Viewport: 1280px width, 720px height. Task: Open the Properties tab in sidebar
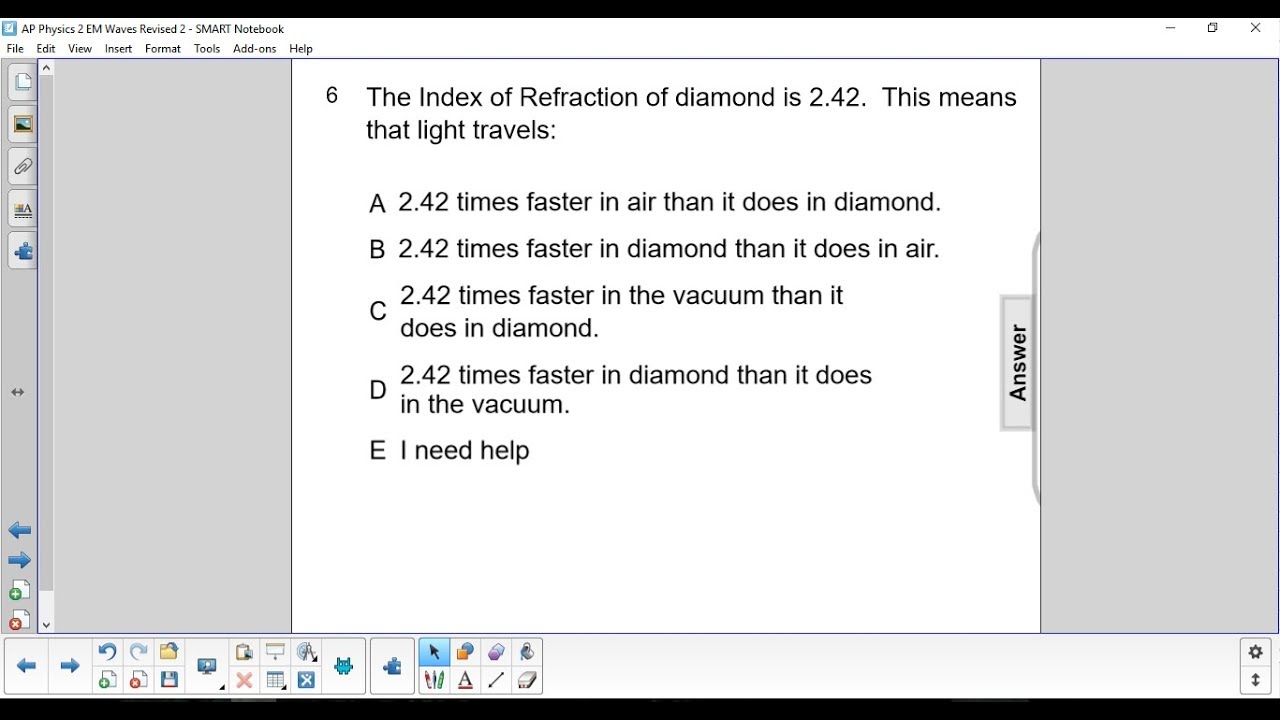(23, 210)
